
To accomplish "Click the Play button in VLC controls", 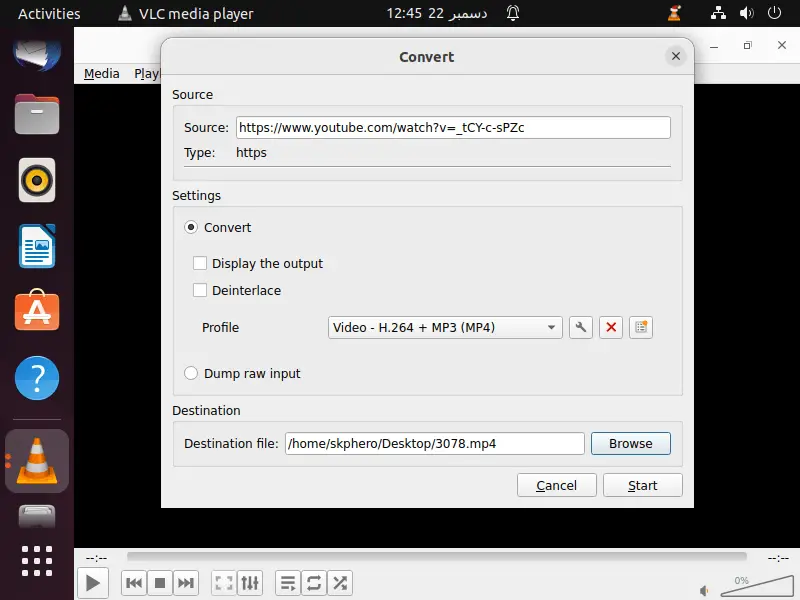I will (93, 583).
